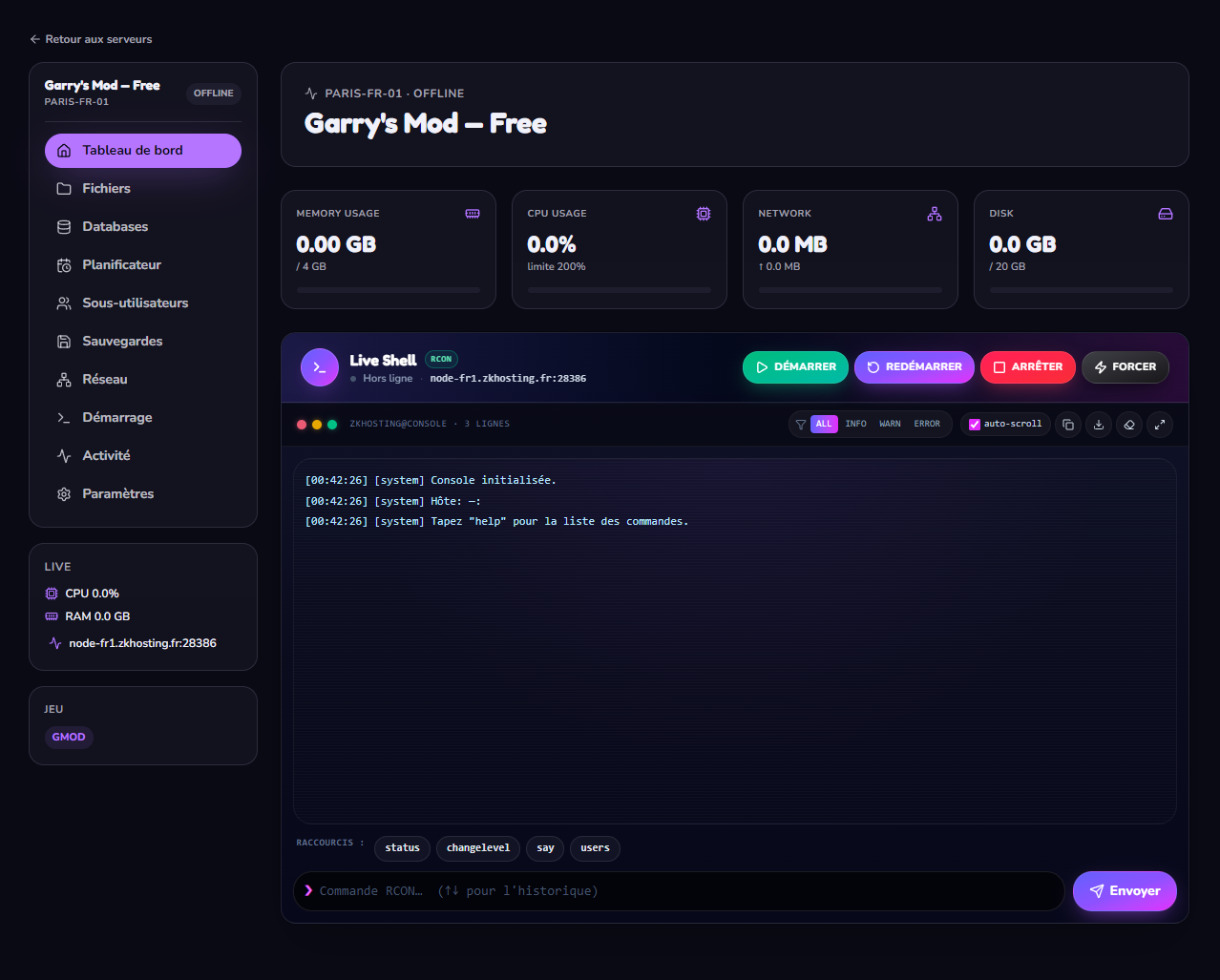The width and height of the screenshot is (1220, 980).
Task: Go to Réseau settings
Action: [x=143, y=380]
